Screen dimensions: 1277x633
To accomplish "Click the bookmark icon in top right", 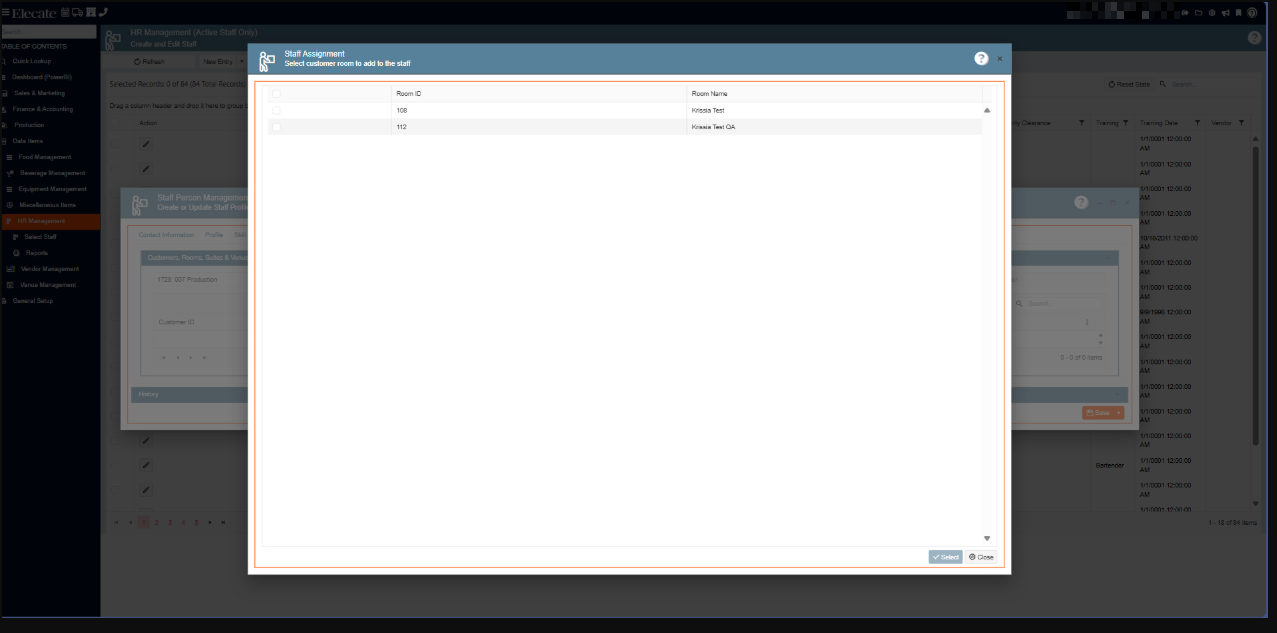I will [x=1238, y=13].
